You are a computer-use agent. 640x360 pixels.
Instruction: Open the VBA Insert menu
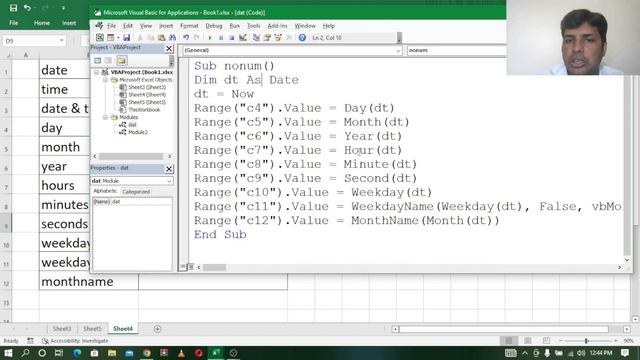pyautogui.click(x=166, y=26)
